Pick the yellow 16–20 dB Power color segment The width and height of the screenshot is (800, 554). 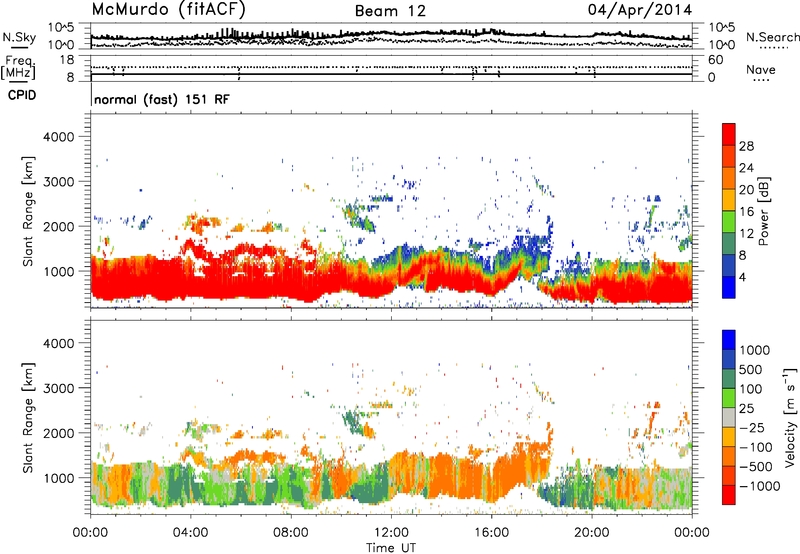[729, 200]
